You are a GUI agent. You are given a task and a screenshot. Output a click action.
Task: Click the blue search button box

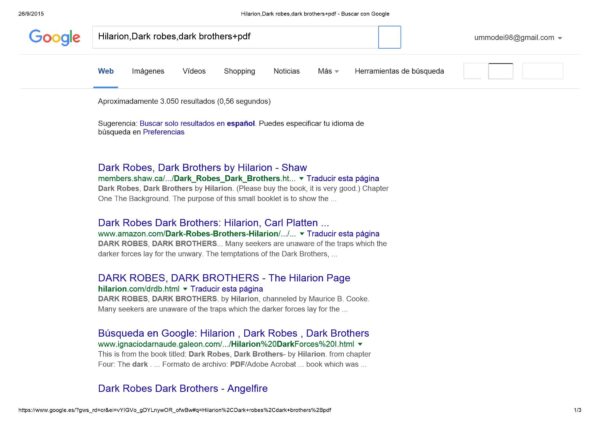(x=390, y=37)
